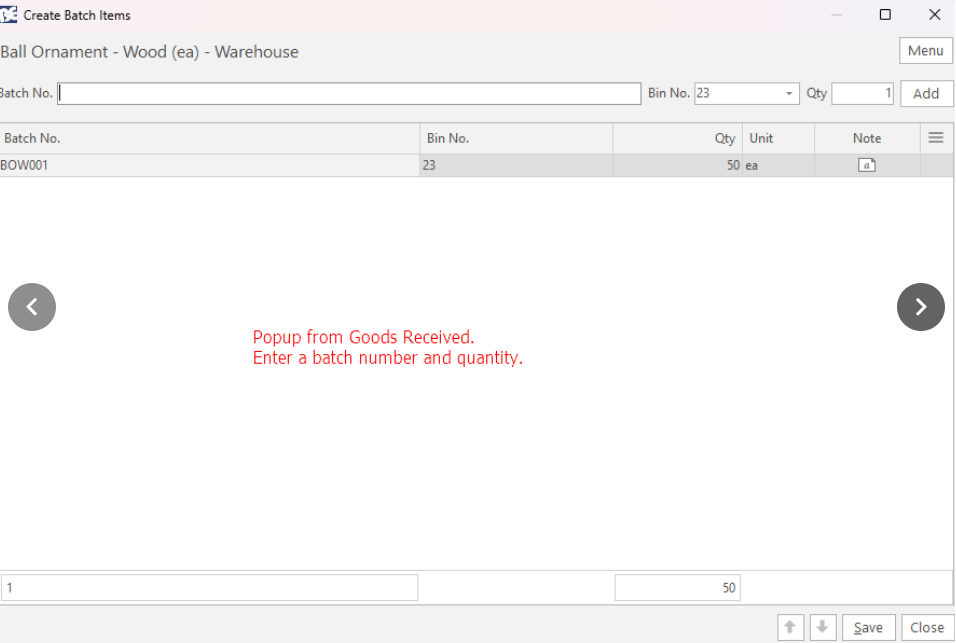
Task: Go to next slide arrow
Action: tap(921, 307)
